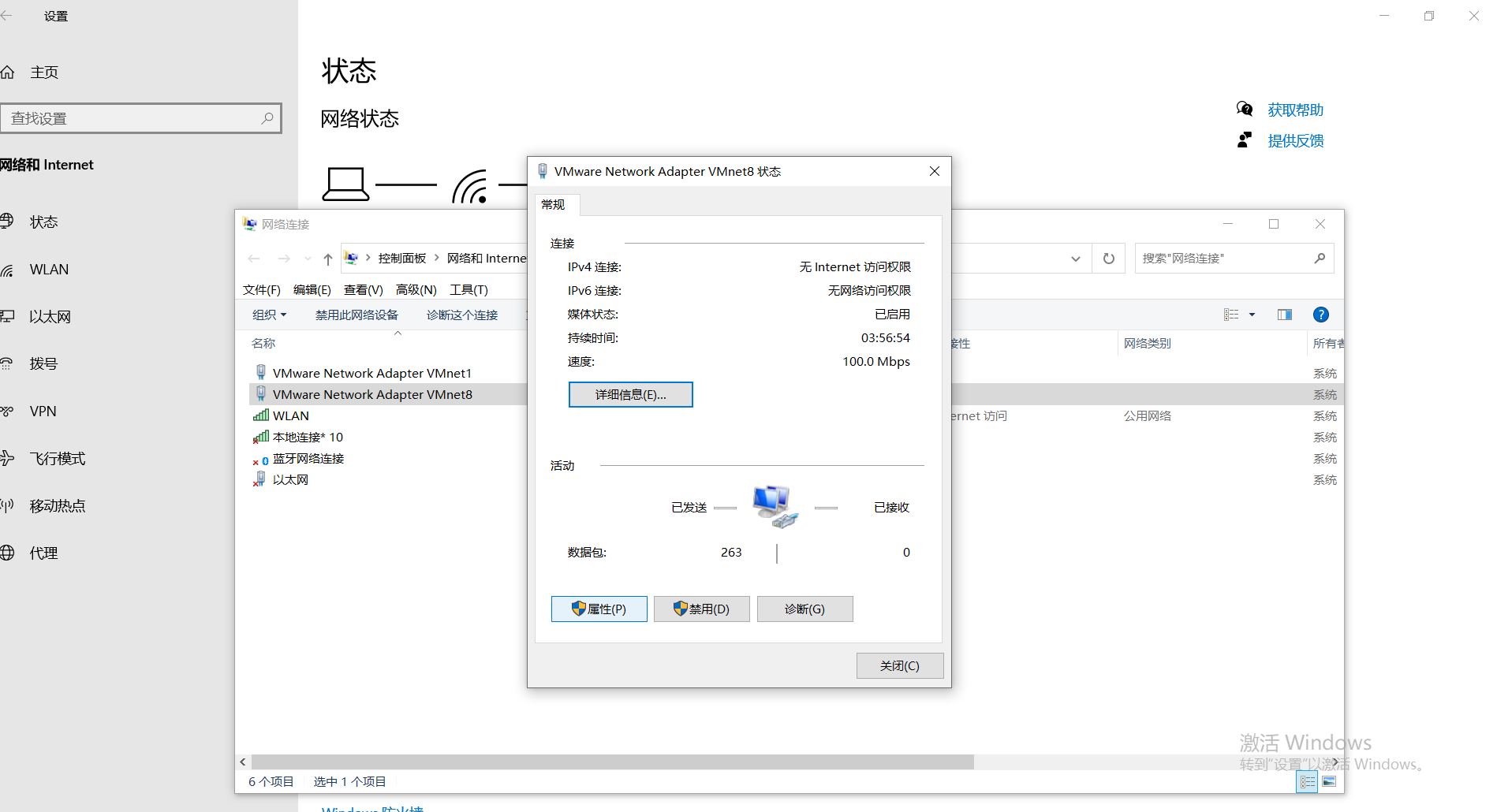Click the 属性(P) button
Screen dimensions: 1497x812
coord(599,609)
